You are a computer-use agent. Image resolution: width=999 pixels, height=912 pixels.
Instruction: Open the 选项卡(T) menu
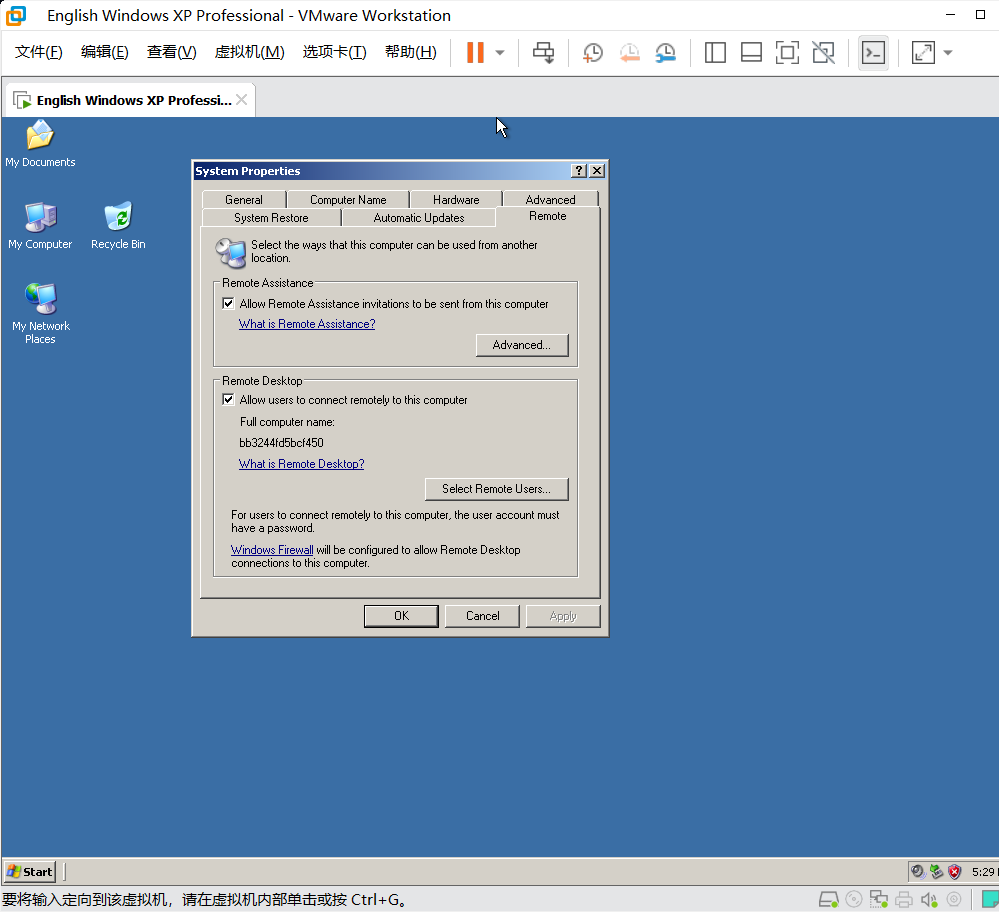334,52
